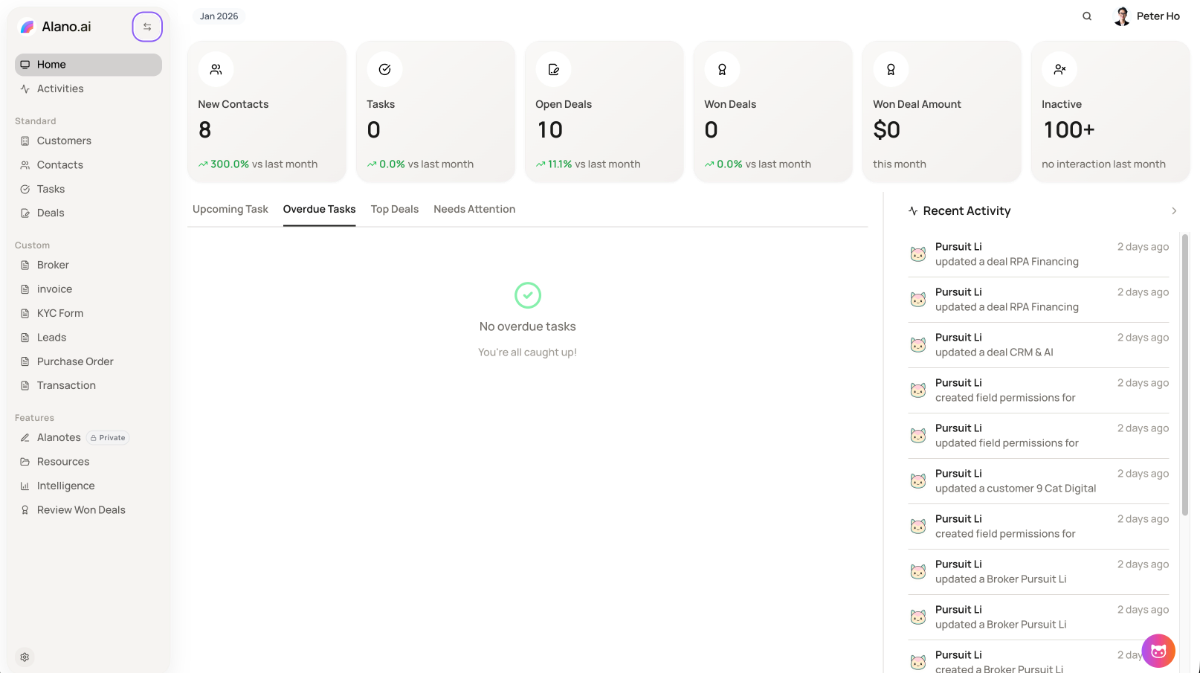Open the Jan 2026 date selector

219,16
